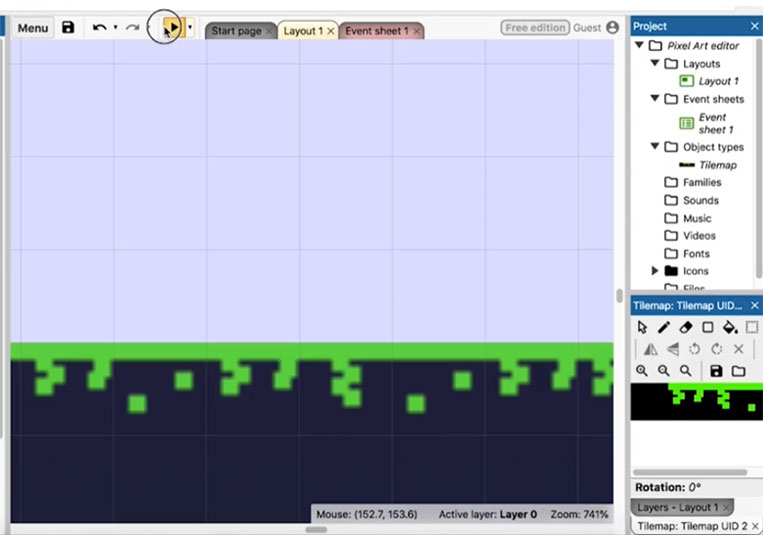
Task: Collapse the Layouts folder
Action: (x=655, y=63)
